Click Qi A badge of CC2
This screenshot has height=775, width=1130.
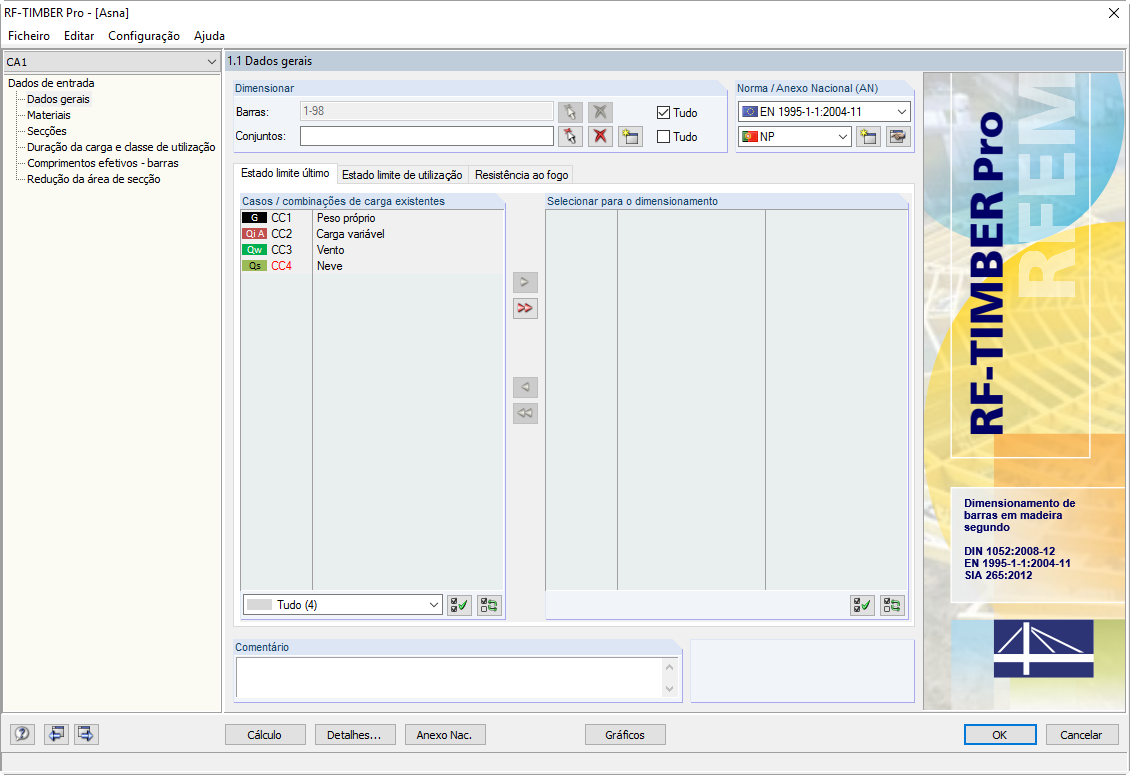point(254,234)
